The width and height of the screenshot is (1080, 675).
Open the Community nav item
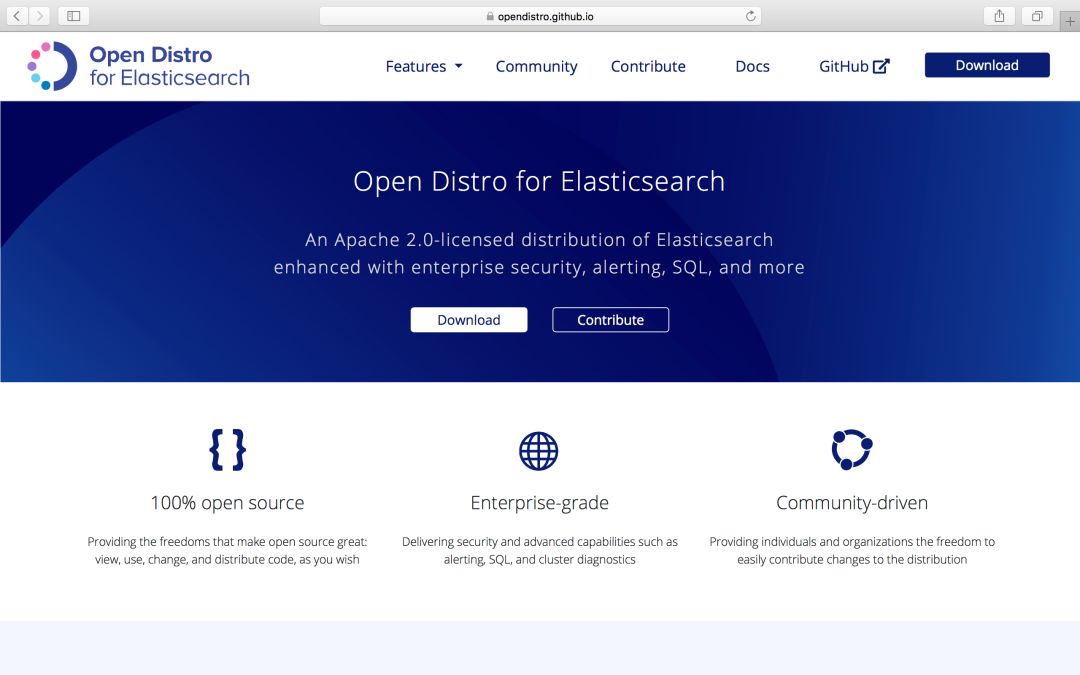coord(537,66)
